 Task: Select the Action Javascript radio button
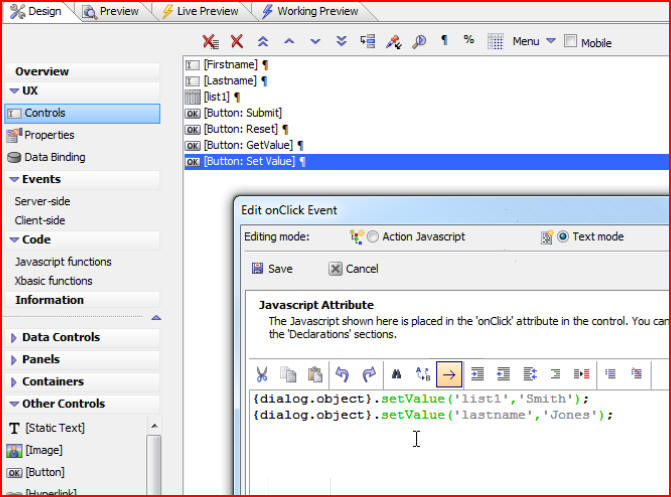pos(373,236)
